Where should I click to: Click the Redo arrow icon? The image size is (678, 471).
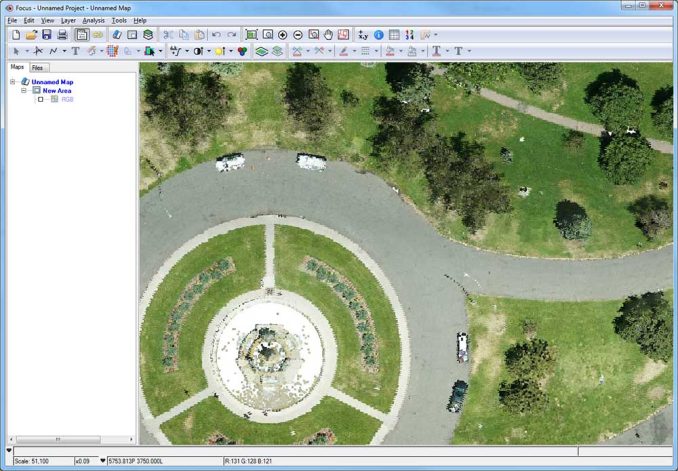[232, 35]
